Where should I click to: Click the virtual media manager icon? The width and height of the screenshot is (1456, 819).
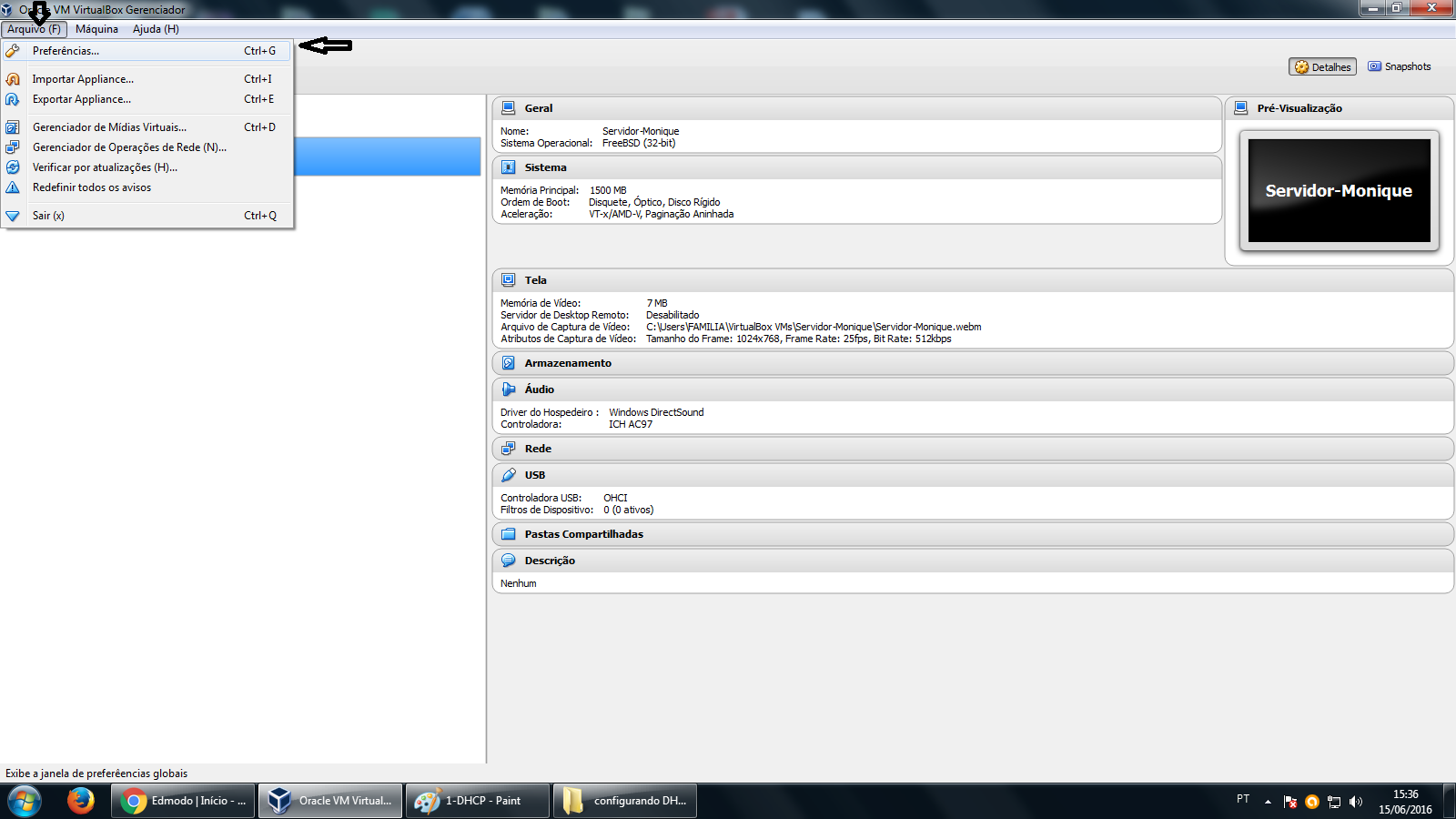pyautogui.click(x=13, y=127)
